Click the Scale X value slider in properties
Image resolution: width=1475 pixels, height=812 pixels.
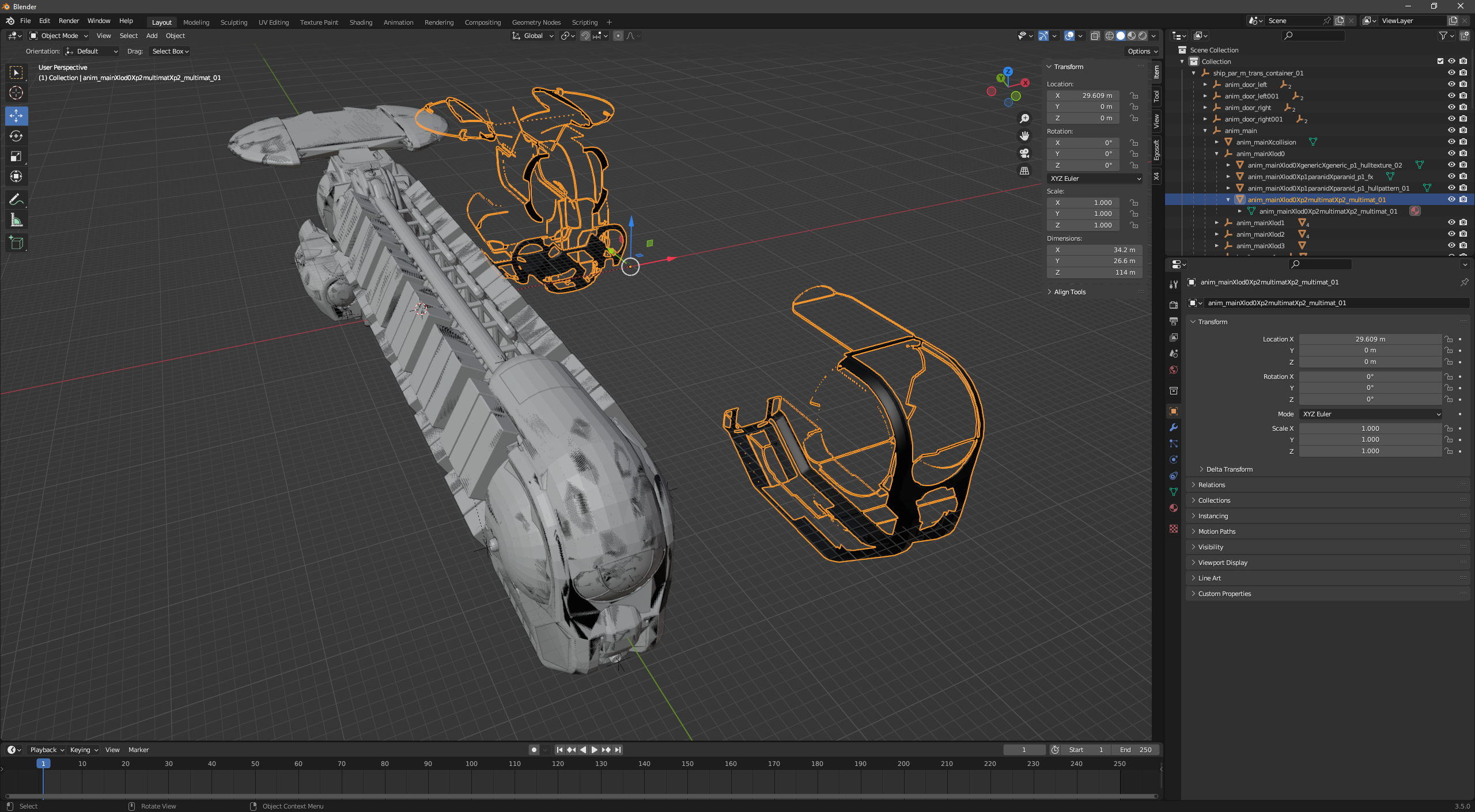1370,428
